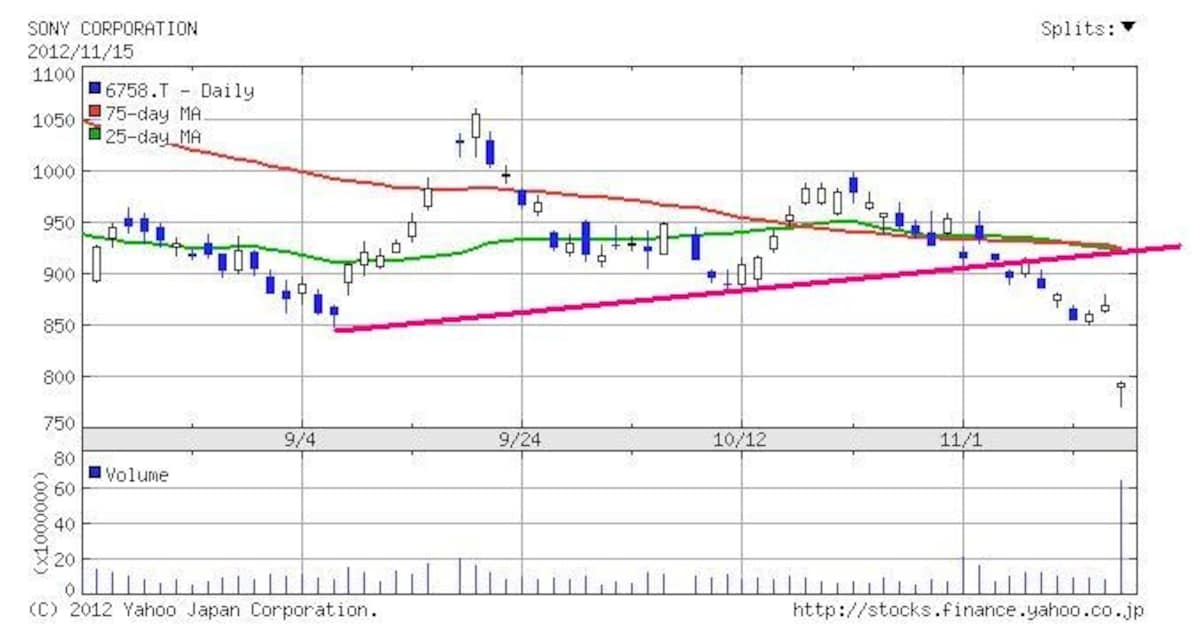Click the blue Volume legend swatch

pos(95,472)
